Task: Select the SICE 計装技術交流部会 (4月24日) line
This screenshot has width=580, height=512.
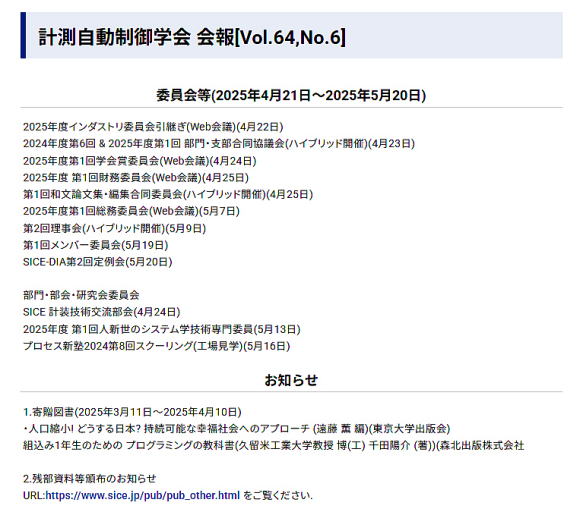Action: pyautogui.click(x=102, y=312)
